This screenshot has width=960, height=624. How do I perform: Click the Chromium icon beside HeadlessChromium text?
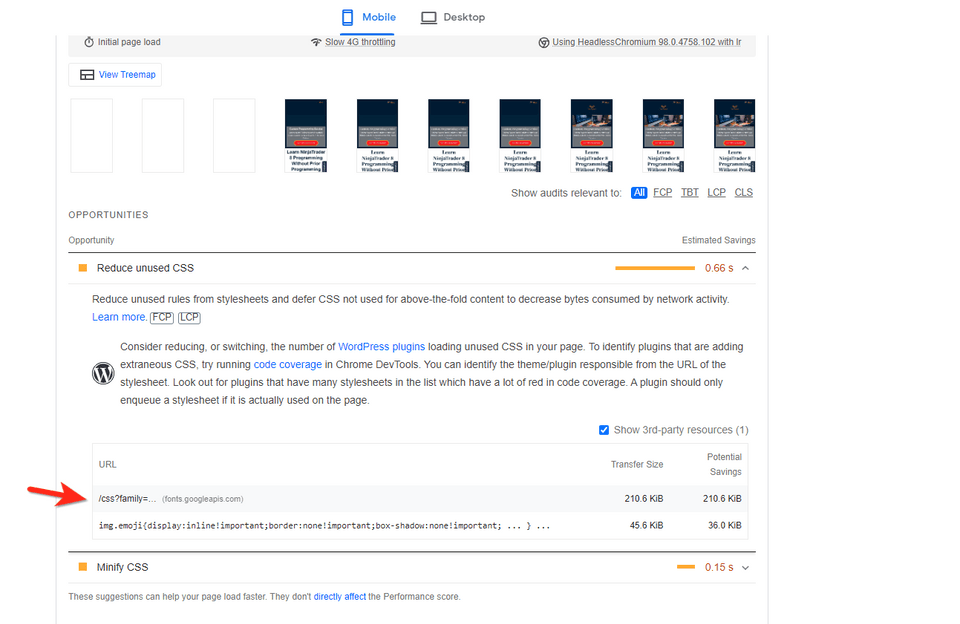tap(544, 42)
